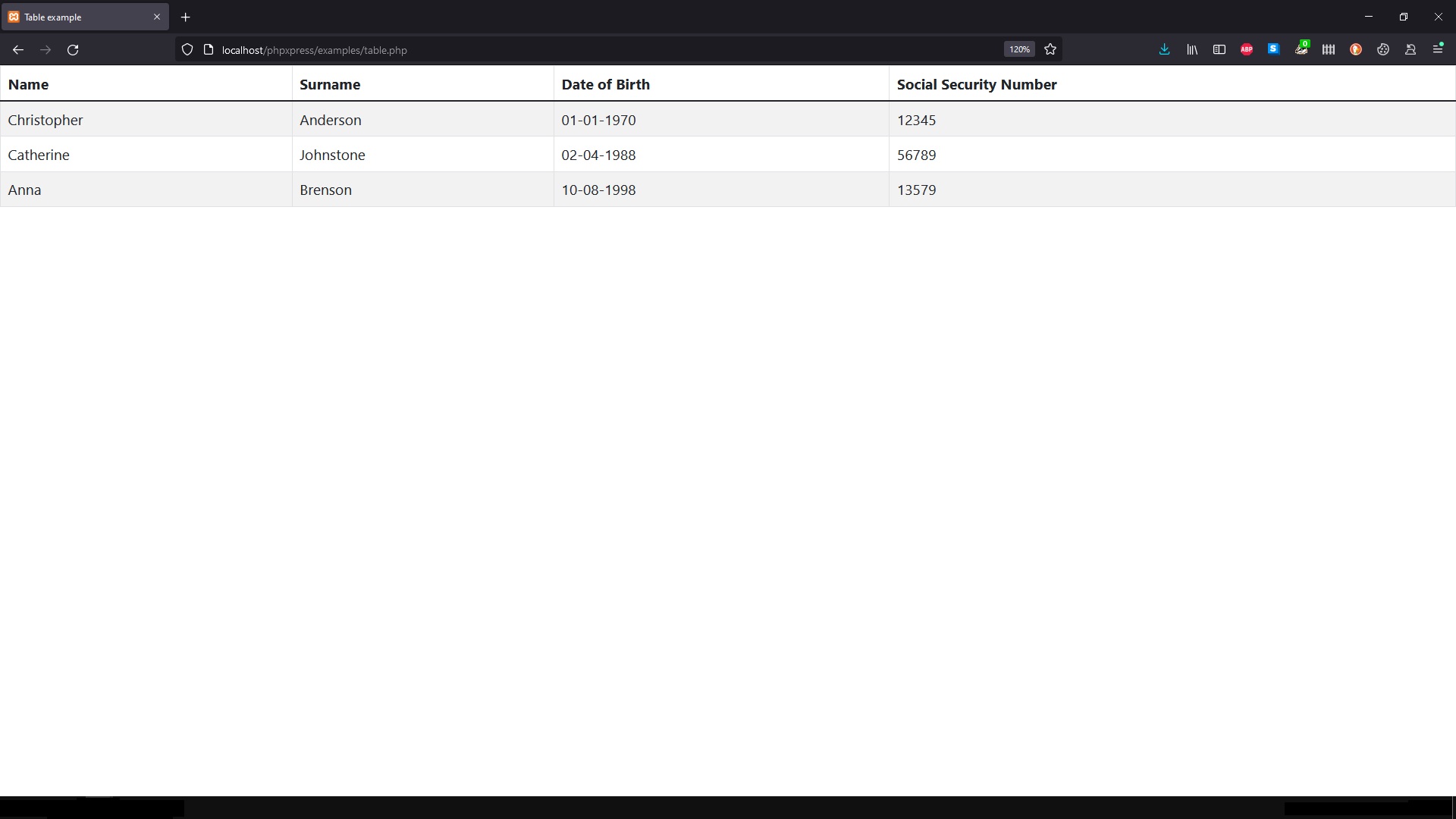Screen dimensions: 1456x819
Task: Click the 56789 number cell
Action: pyautogui.click(x=1172, y=155)
